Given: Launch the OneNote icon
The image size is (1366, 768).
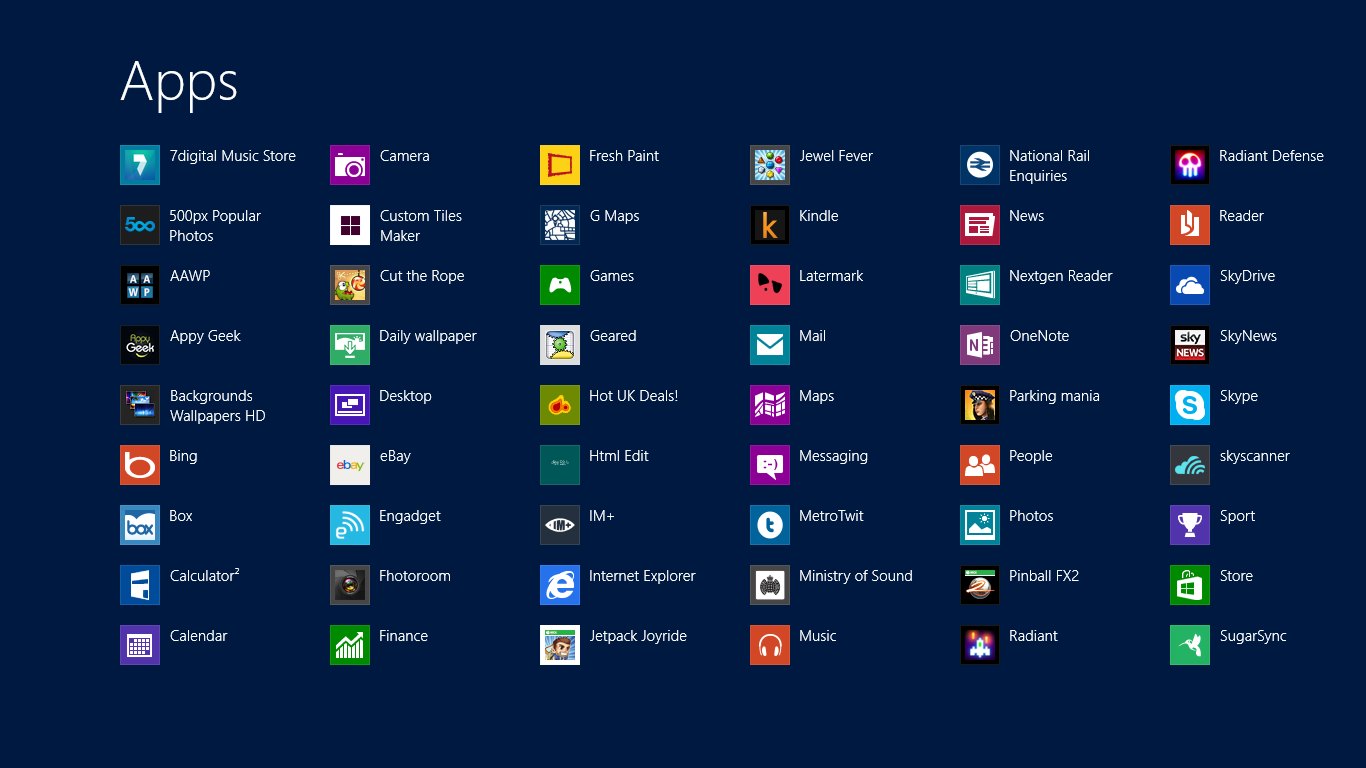Looking at the screenshot, I should [980, 345].
